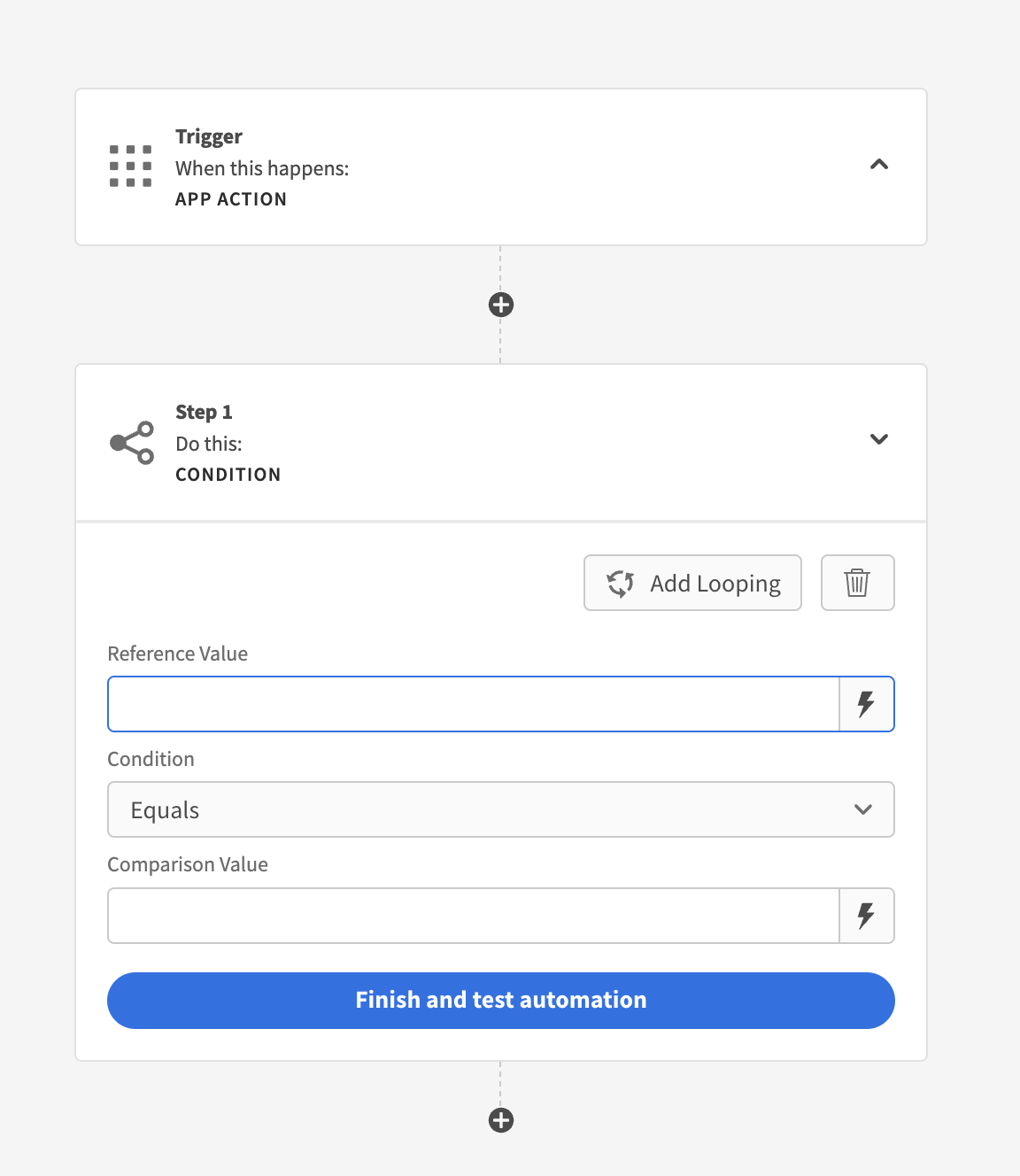1020x1176 pixels.
Task: Click the Reference Value field label
Action: (x=177, y=654)
